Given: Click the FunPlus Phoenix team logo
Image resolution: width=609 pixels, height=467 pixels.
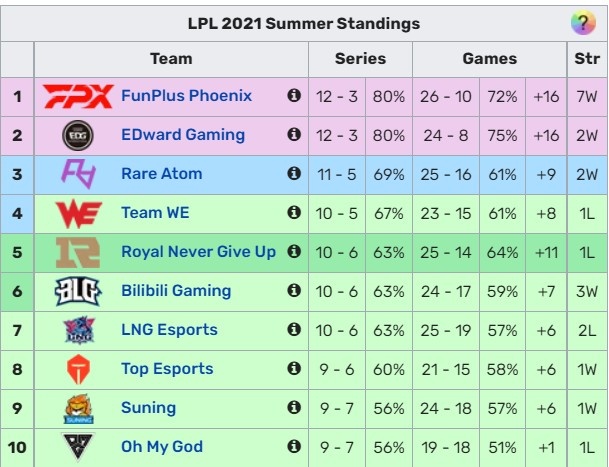Looking at the screenshot, I should point(78,97).
